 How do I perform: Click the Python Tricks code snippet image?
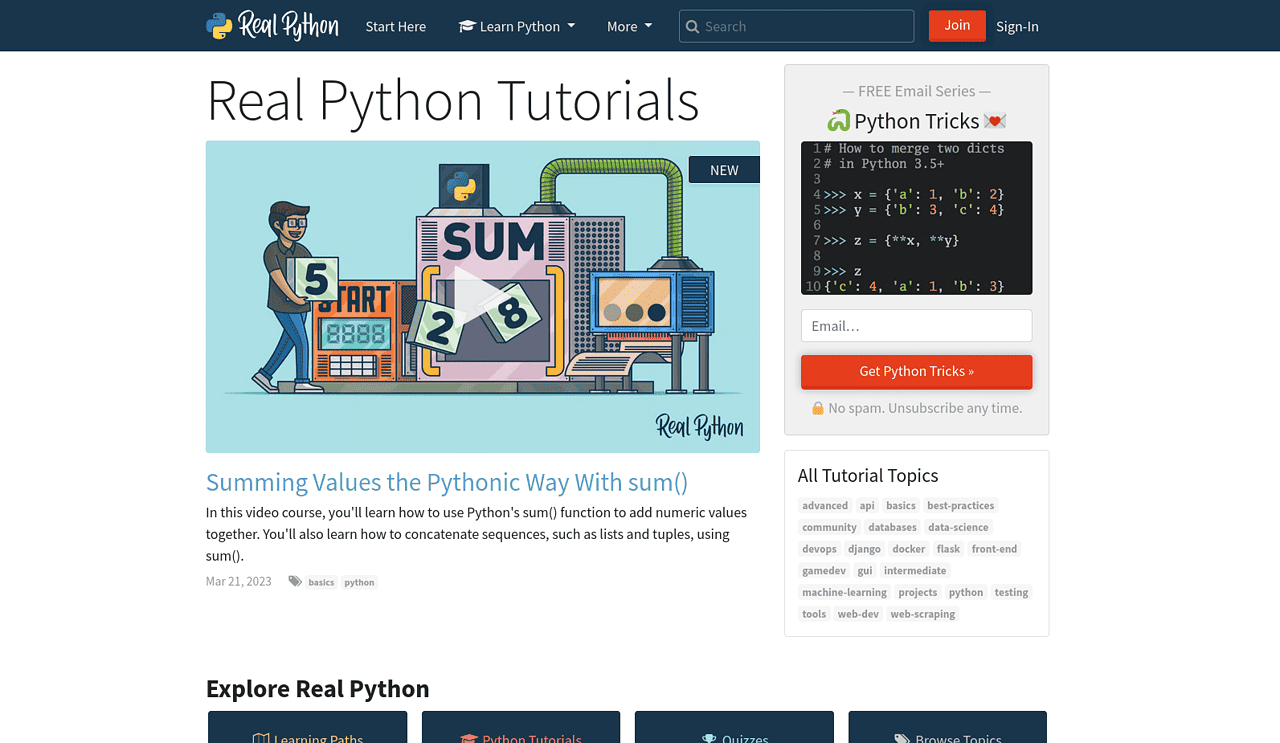[916, 218]
